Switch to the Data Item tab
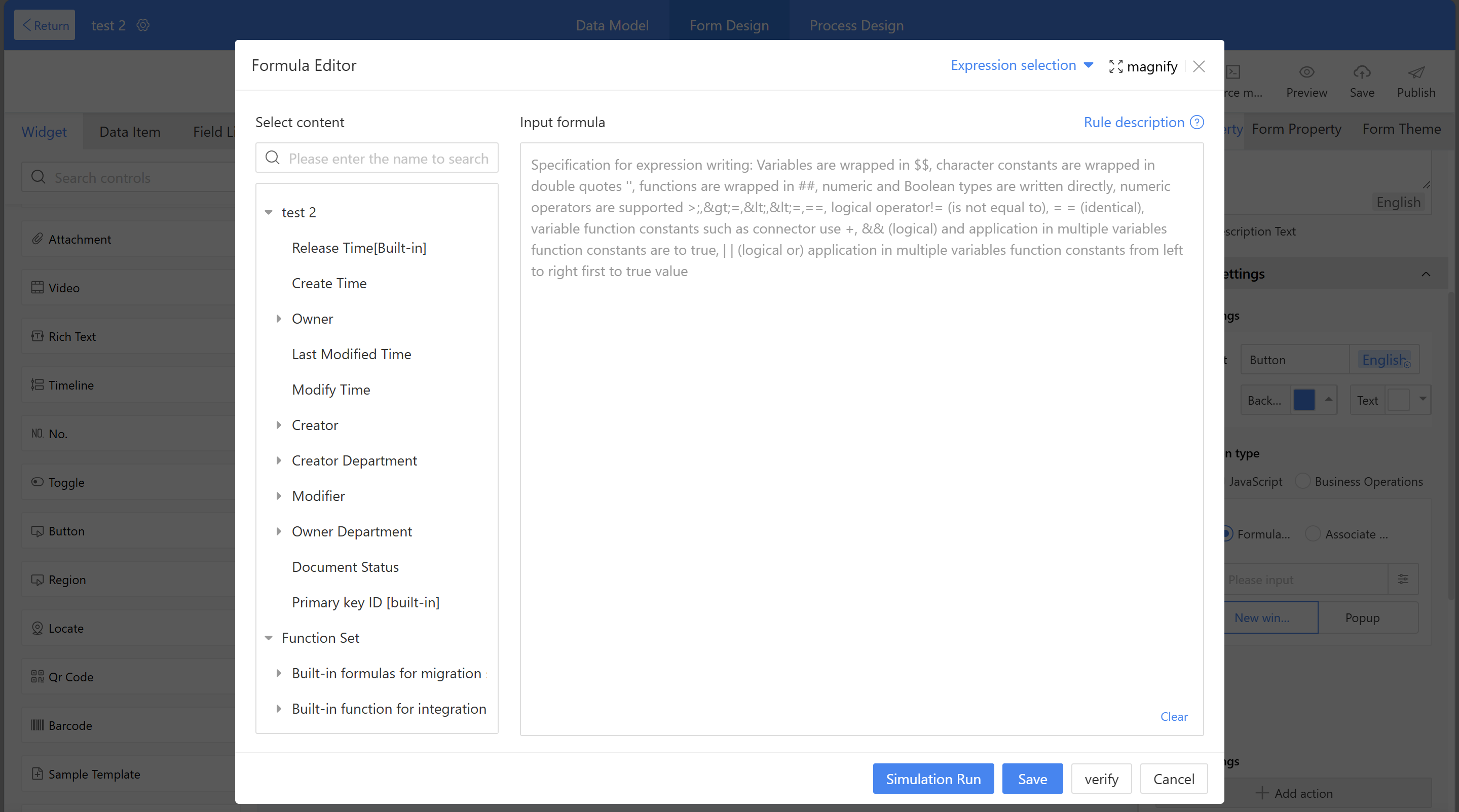Viewport: 1459px width, 812px height. click(x=130, y=131)
